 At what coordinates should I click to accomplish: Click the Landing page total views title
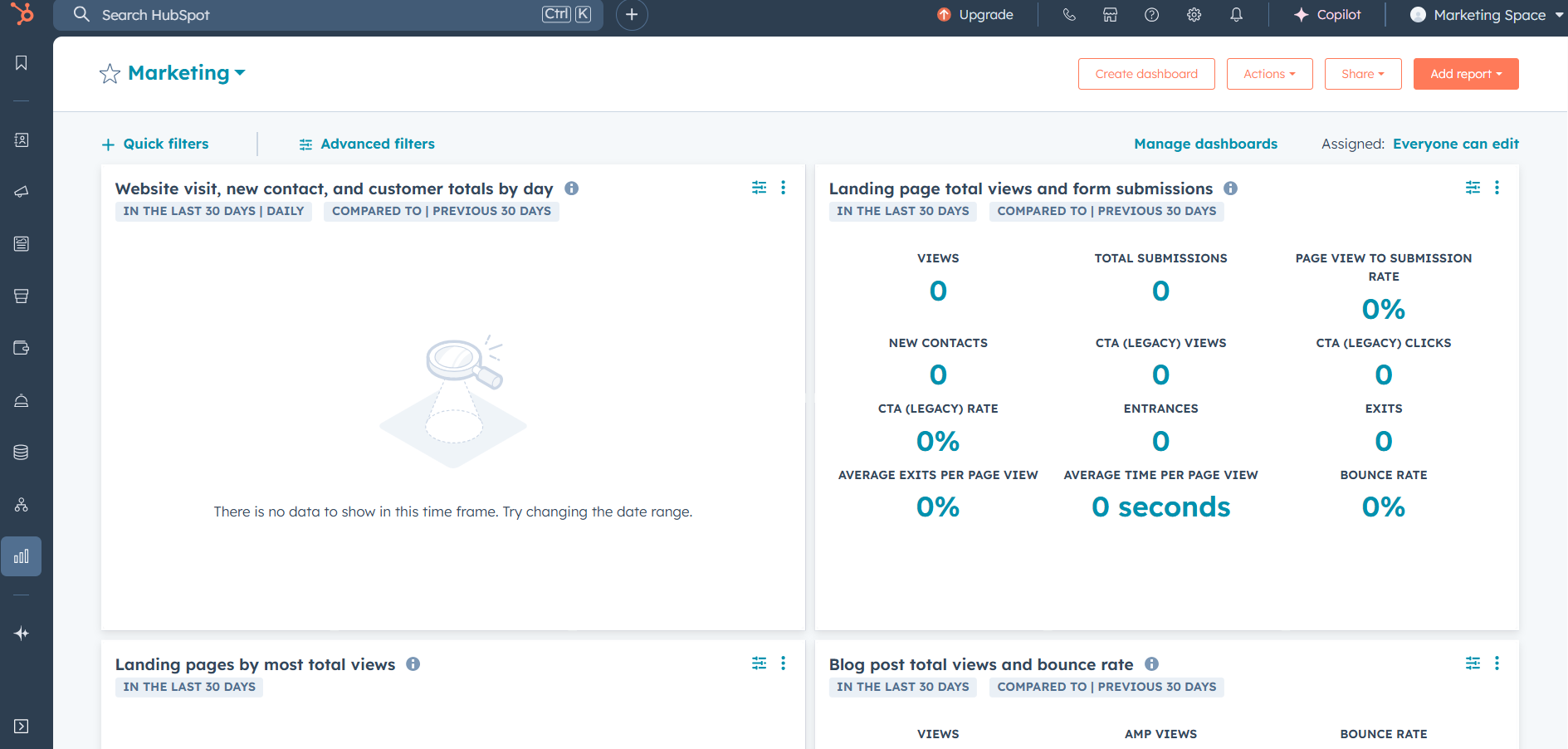pos(1021,188)
